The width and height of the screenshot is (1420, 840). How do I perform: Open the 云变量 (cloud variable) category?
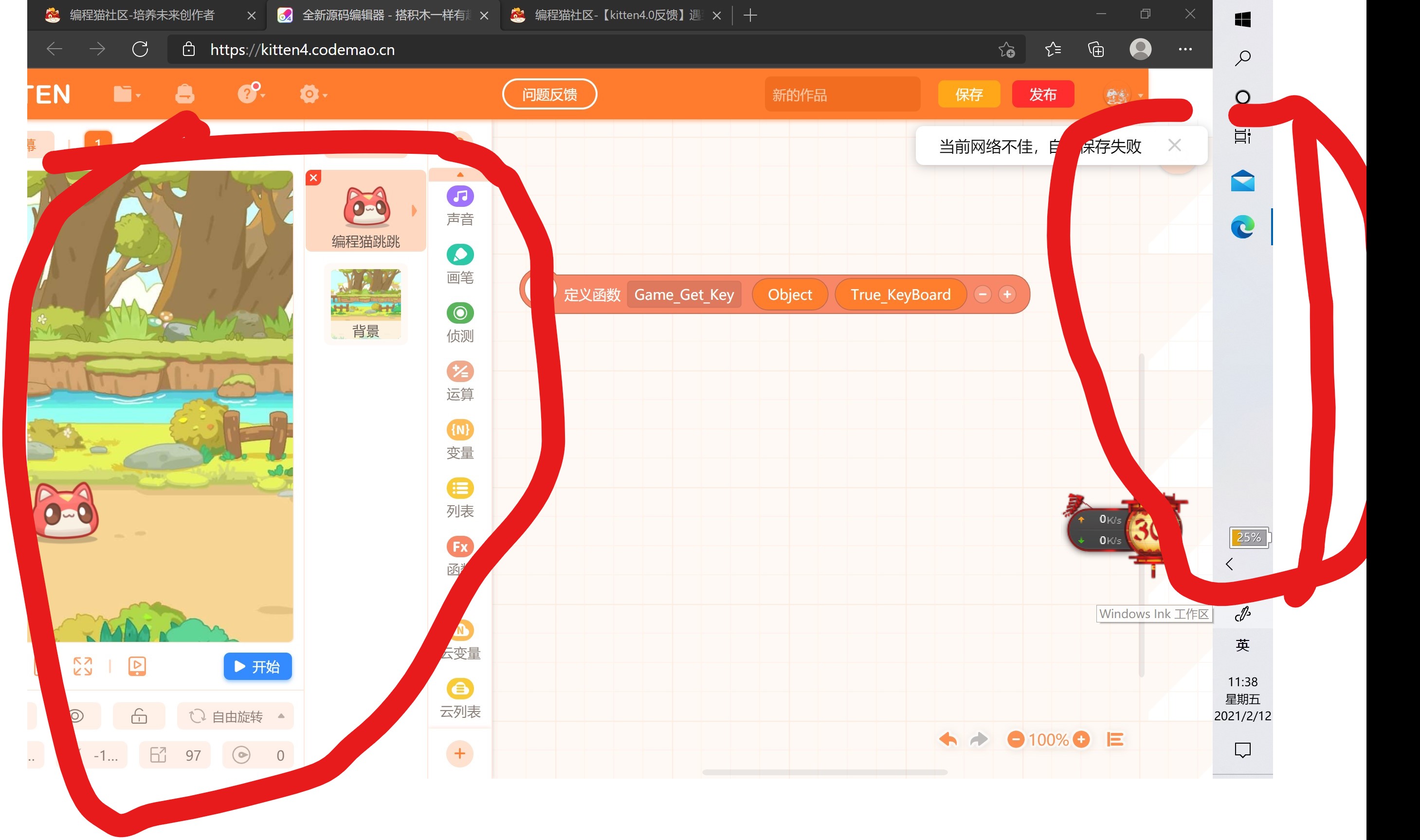(x=460, y=640)
